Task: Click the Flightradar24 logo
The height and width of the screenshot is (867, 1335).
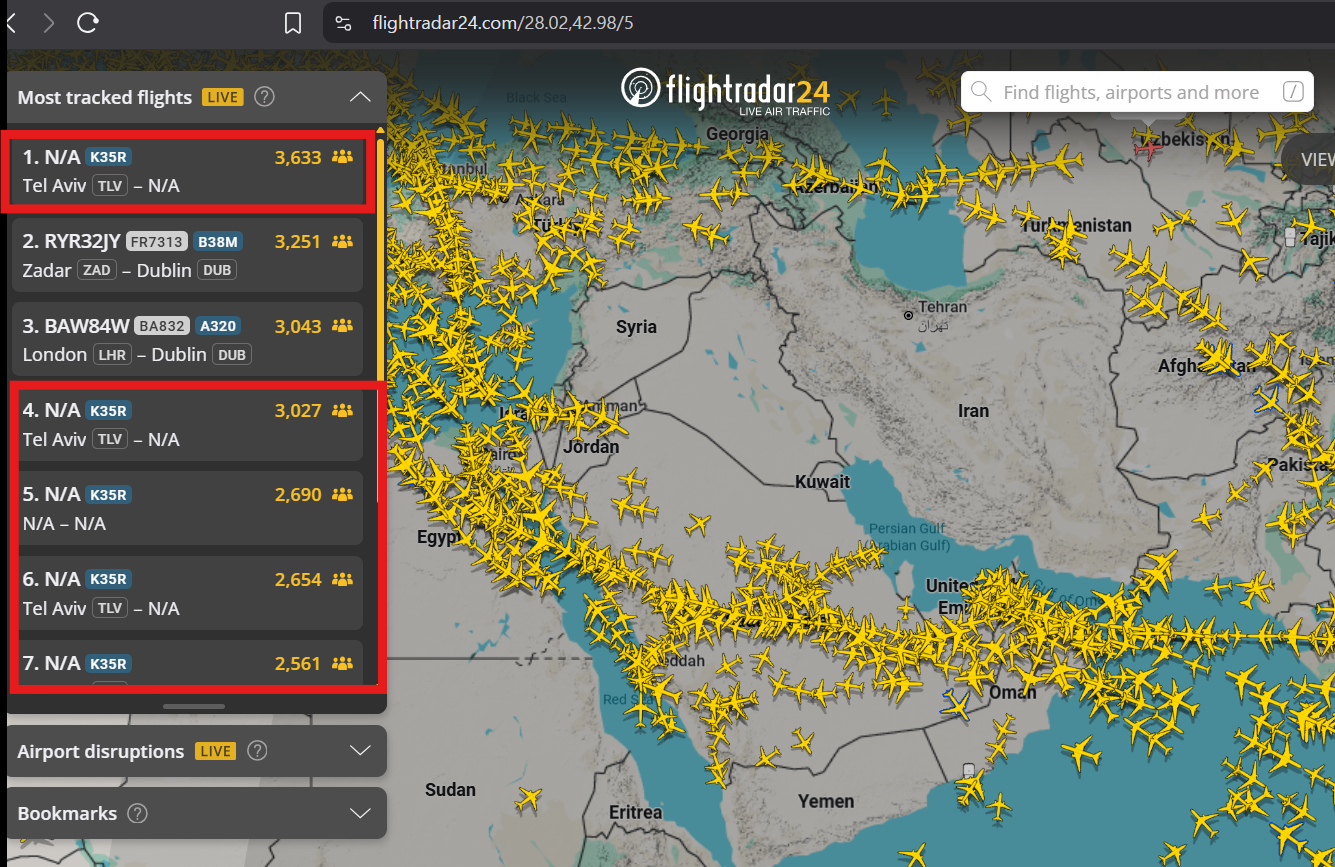Action: click(x=725, y=90)
